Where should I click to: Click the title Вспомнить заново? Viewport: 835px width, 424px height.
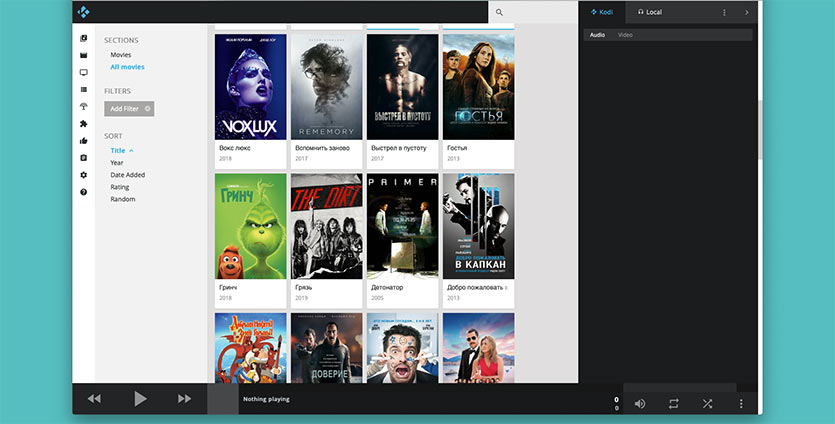coord(322,148)
